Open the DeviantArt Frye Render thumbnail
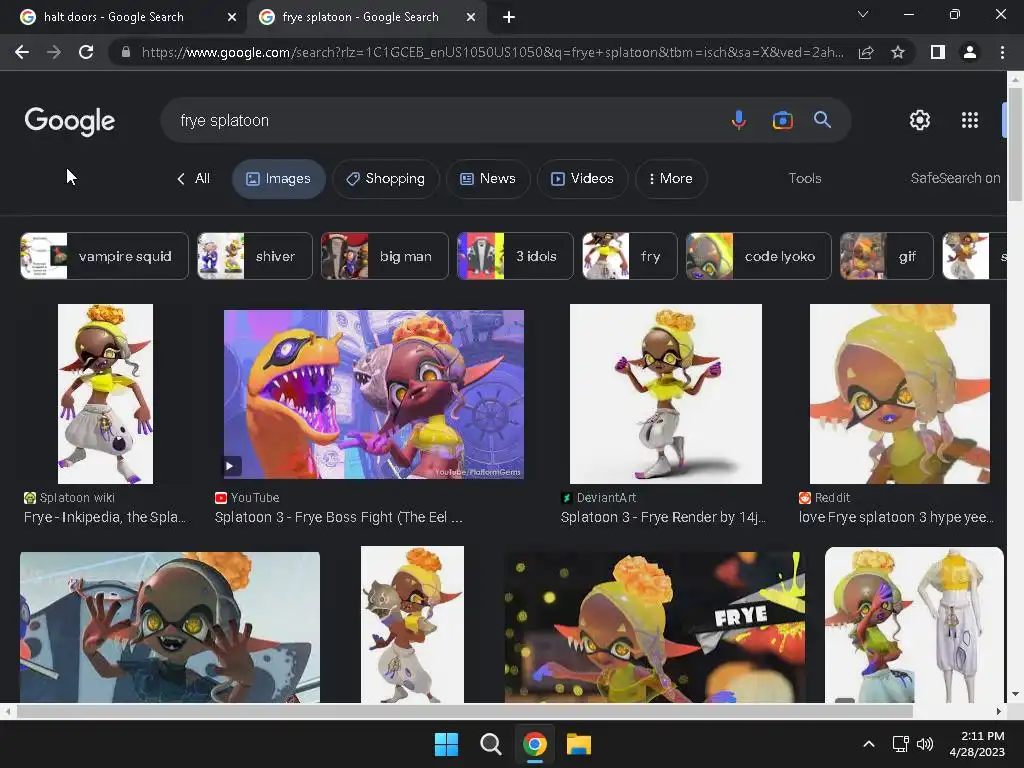Image resolution: width=1024 pixels, height=768 pixels. click(665, 394)
